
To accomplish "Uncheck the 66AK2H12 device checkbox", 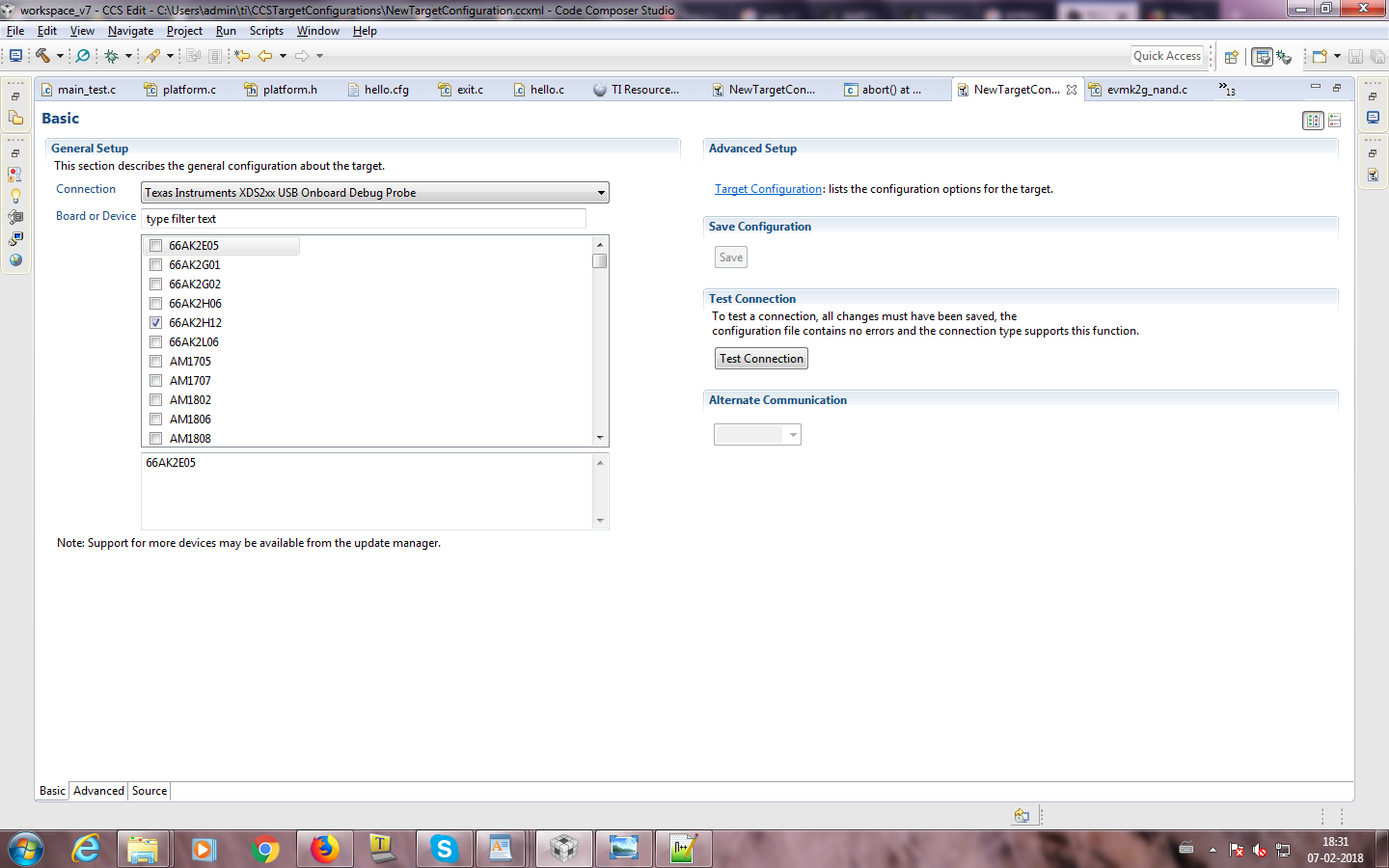I will coord(156,323).
